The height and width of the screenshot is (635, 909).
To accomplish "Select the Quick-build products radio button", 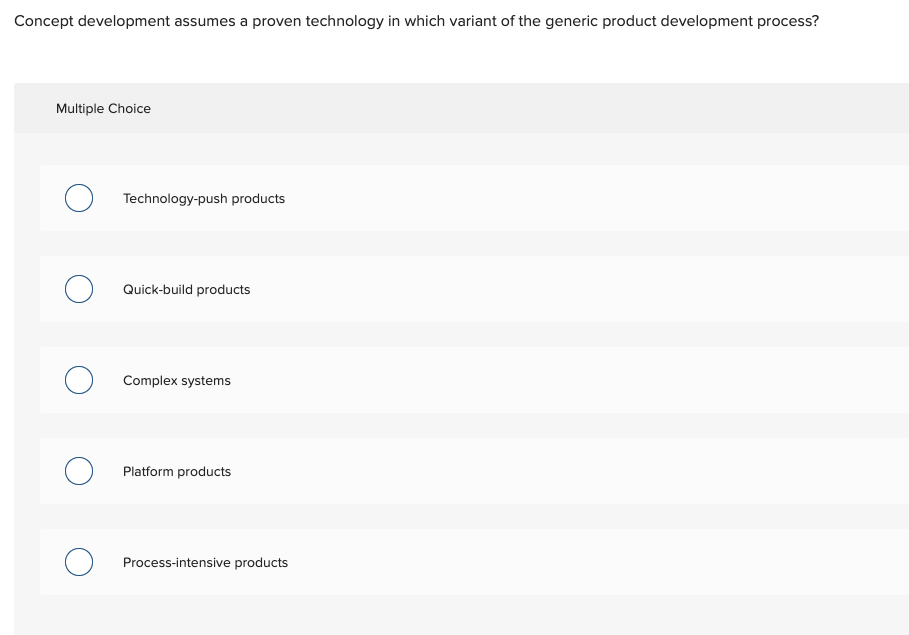I will (x=79, y=289).
